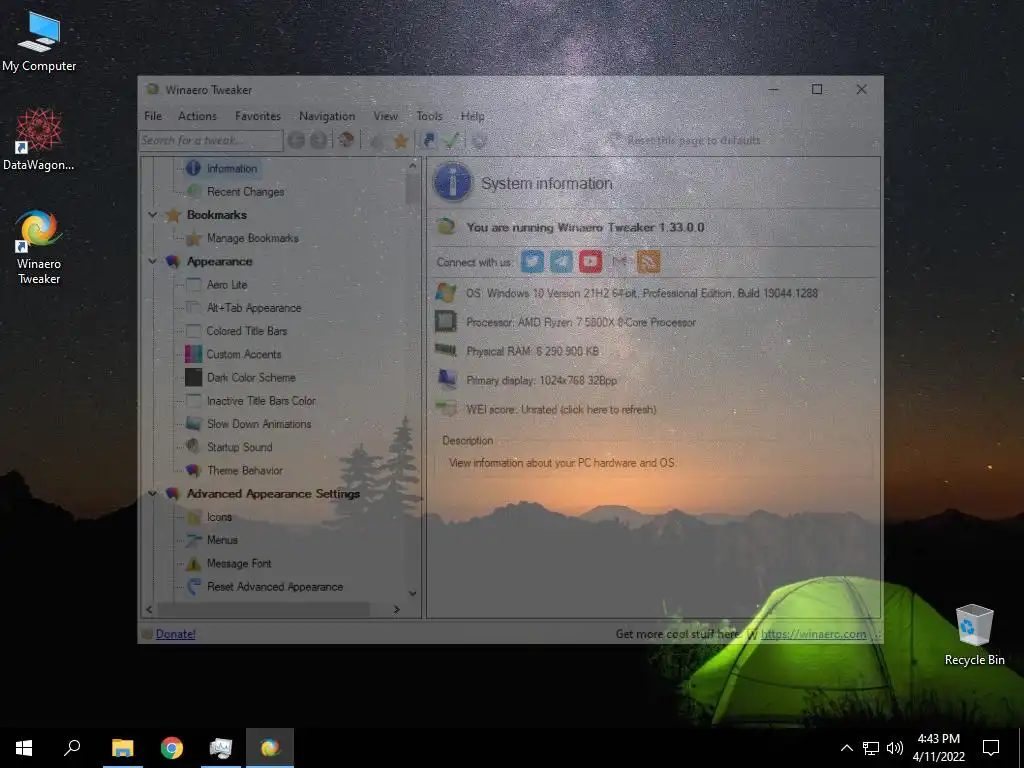This screenshot has height=768, width=1024.
Task: Select Message Font in the tree
Action: [x=239, y=564]
